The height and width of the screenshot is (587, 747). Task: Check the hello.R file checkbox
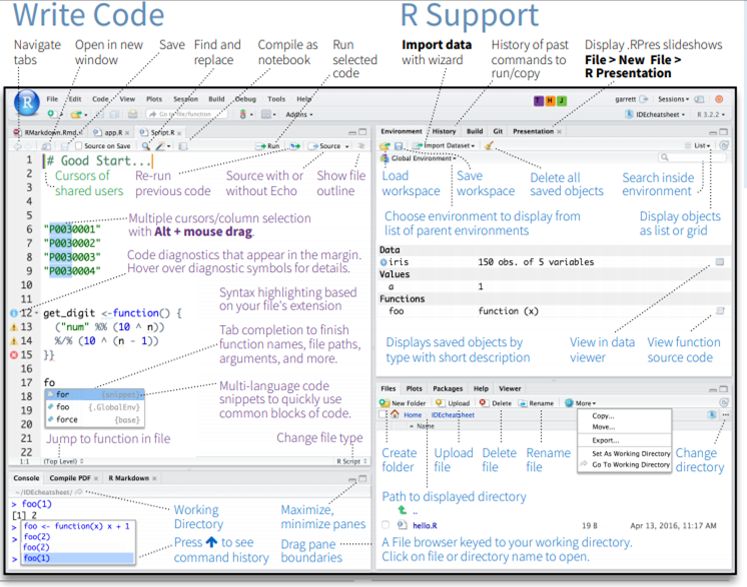(386, 525)
